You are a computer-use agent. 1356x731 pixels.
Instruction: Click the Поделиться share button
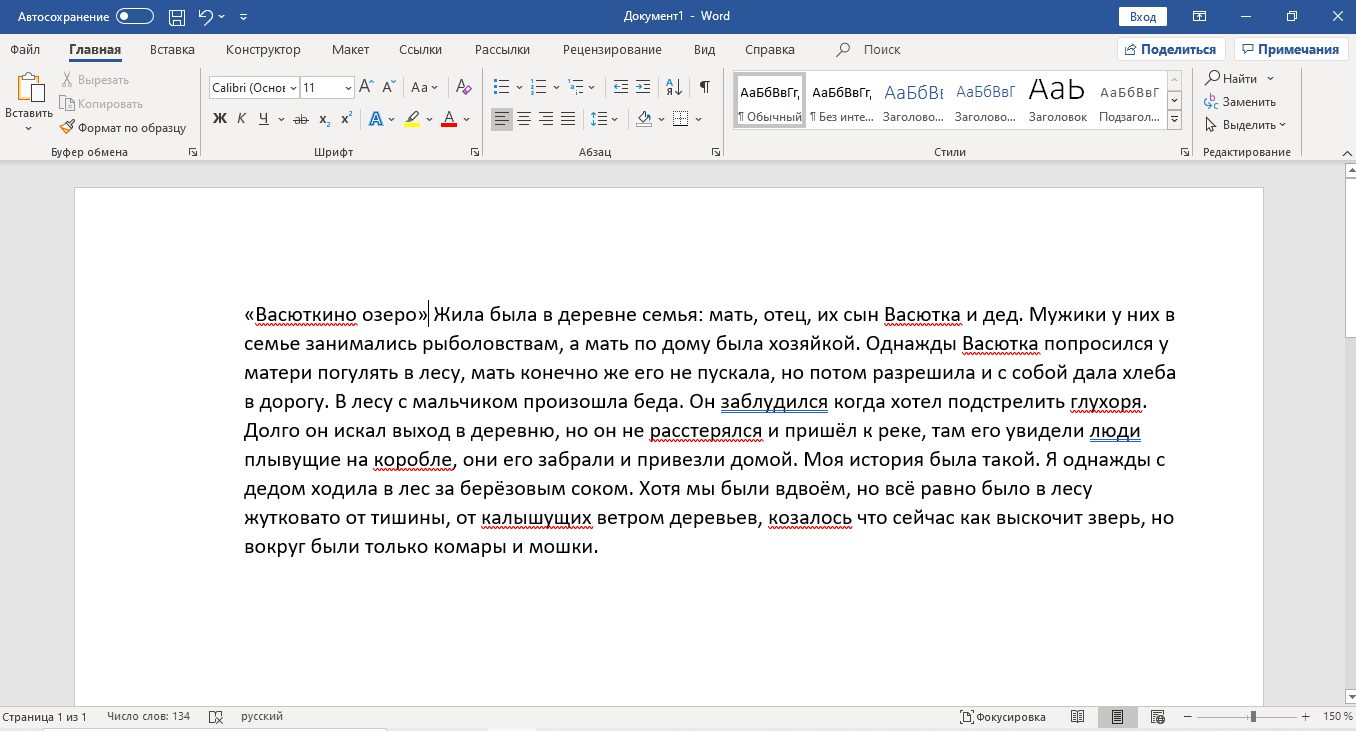coord(1171,50)
